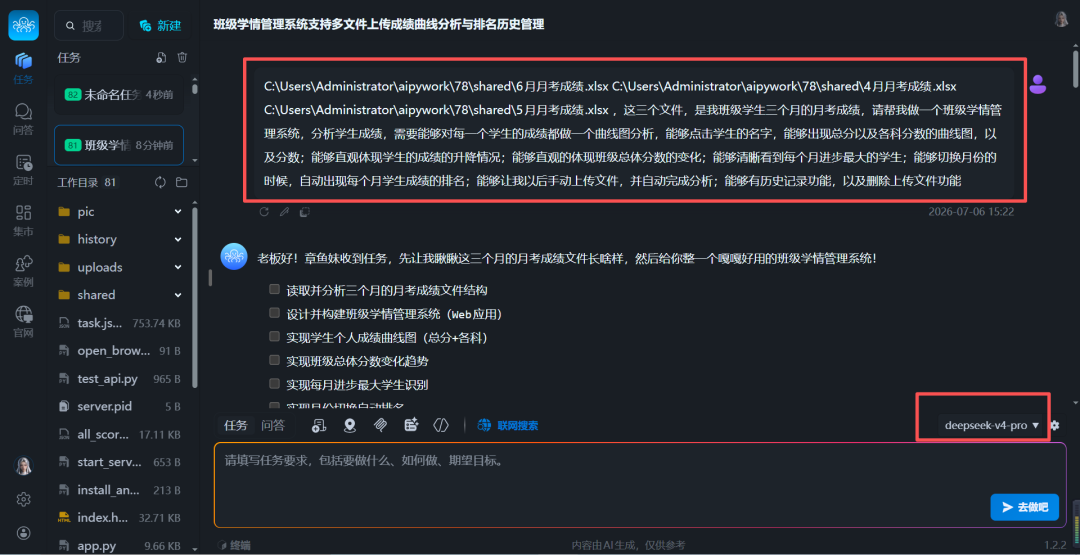Check 实现学生个人成绩曲线图 checkbox
This screenshot has width=1080, height=555.
[275, 337]
